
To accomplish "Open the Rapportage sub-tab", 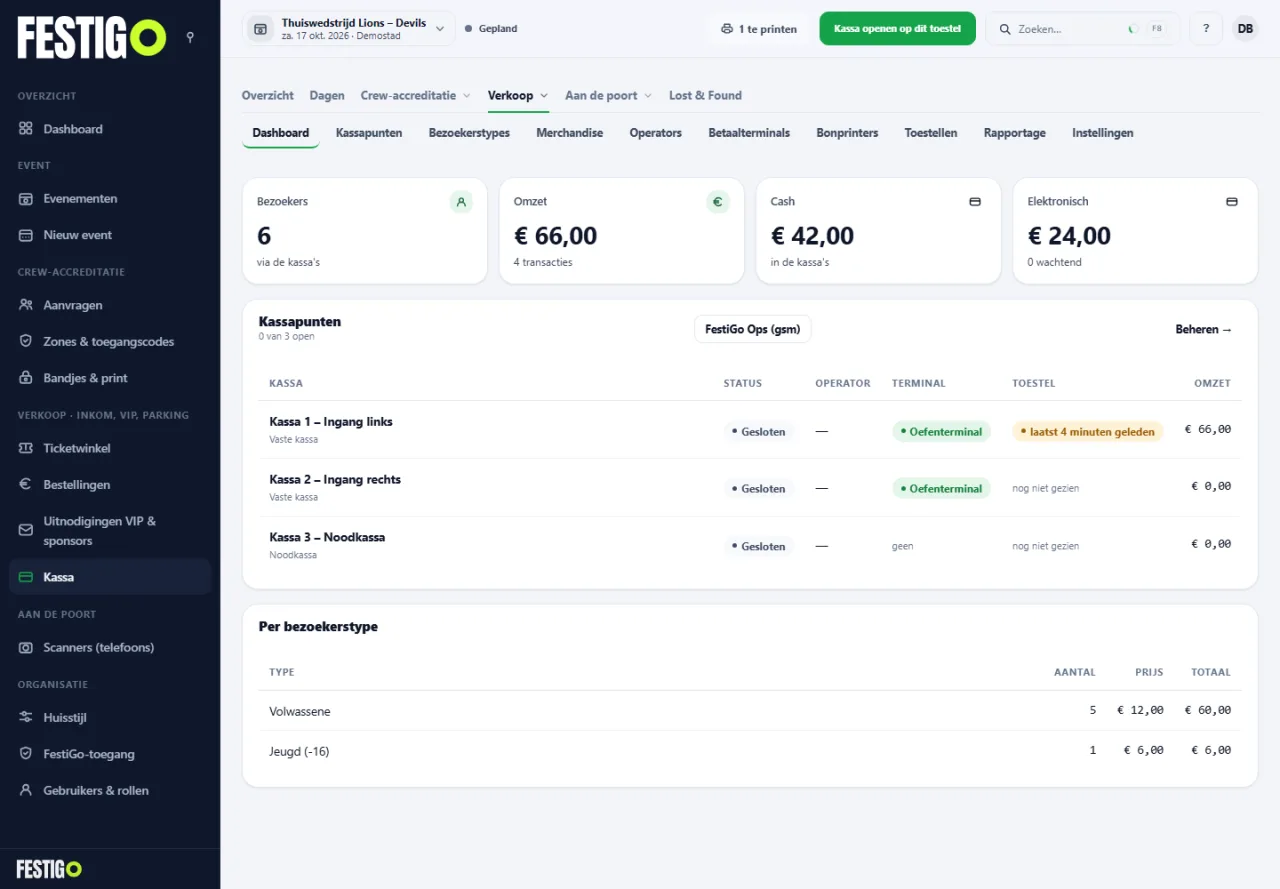I will click(x=1015, y=133).
